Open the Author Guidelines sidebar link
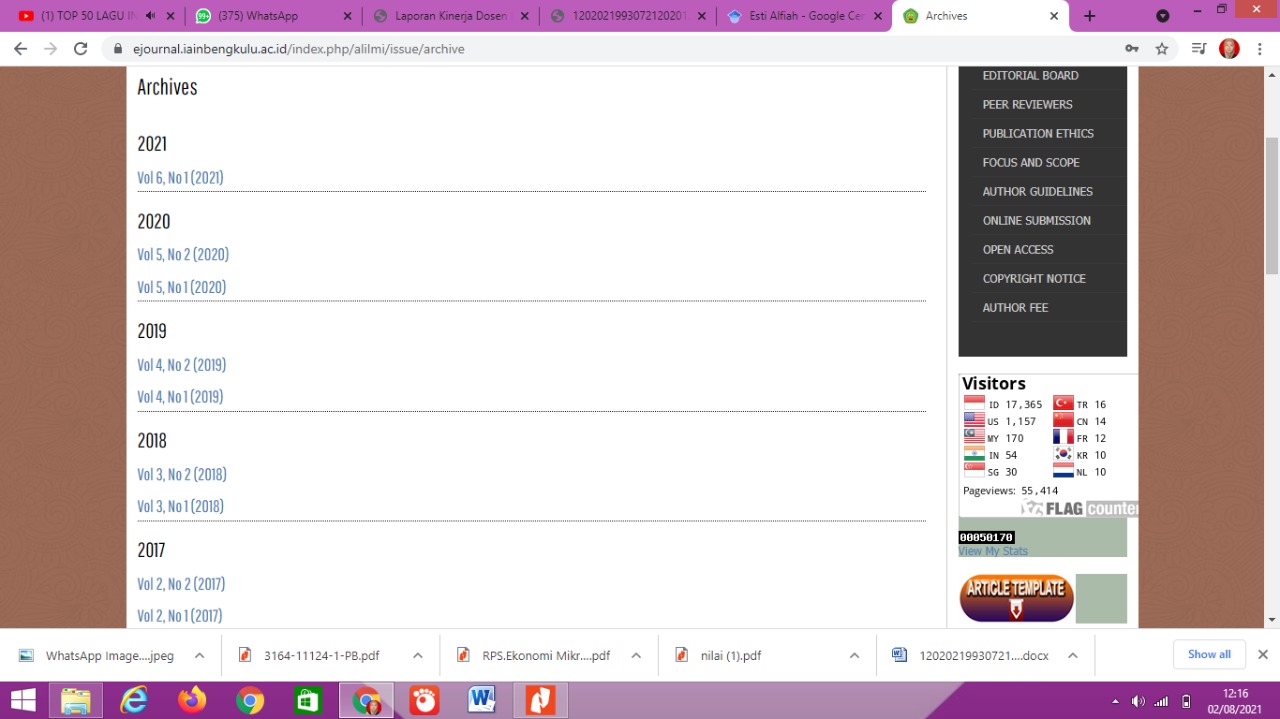 (x=1037, y=192)
